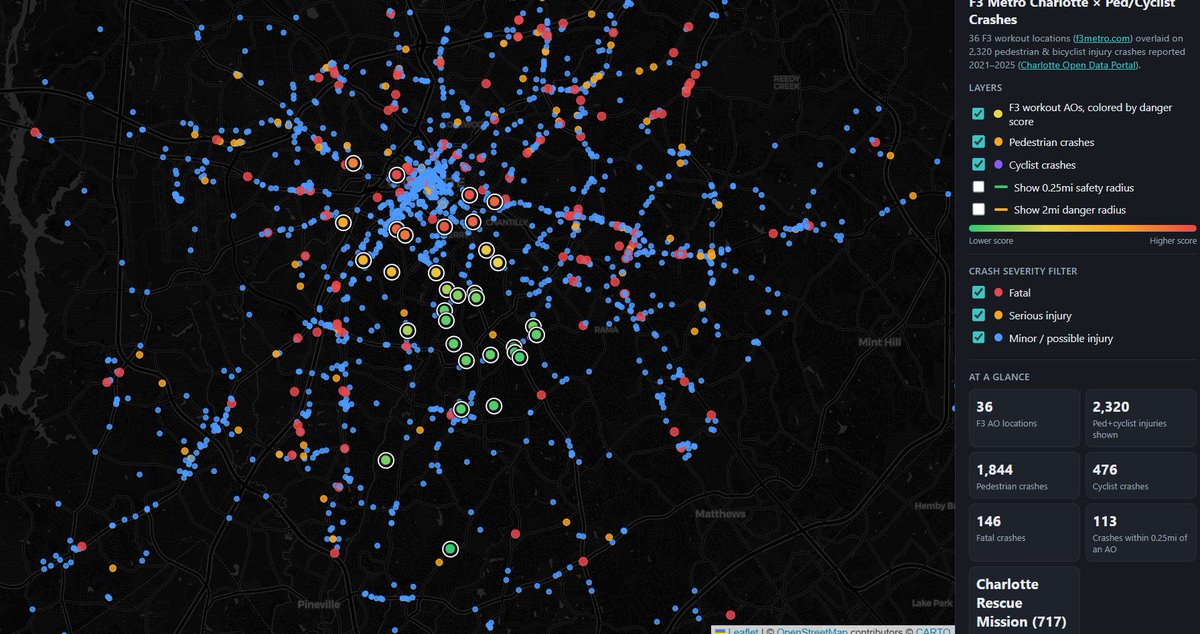Click orange dot beside Pedestrian crashes

pyautogui.click(x=999, y=142)
